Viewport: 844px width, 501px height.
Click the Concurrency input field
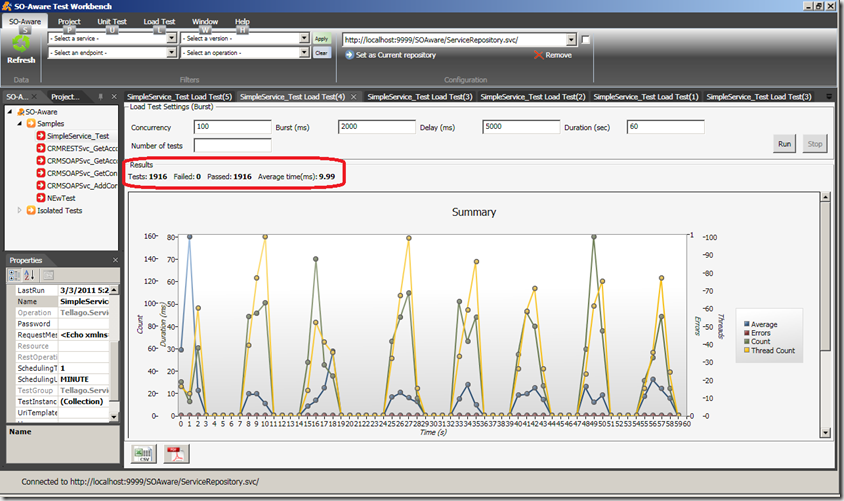pos(233,127)
